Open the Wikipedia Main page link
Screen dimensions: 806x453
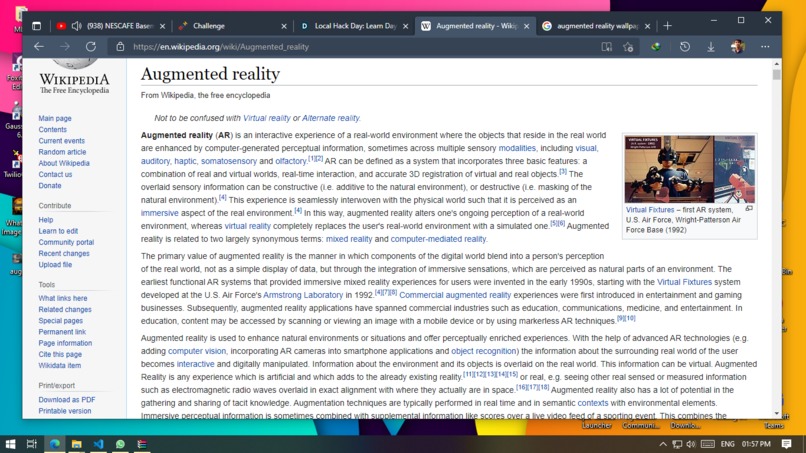55,118
